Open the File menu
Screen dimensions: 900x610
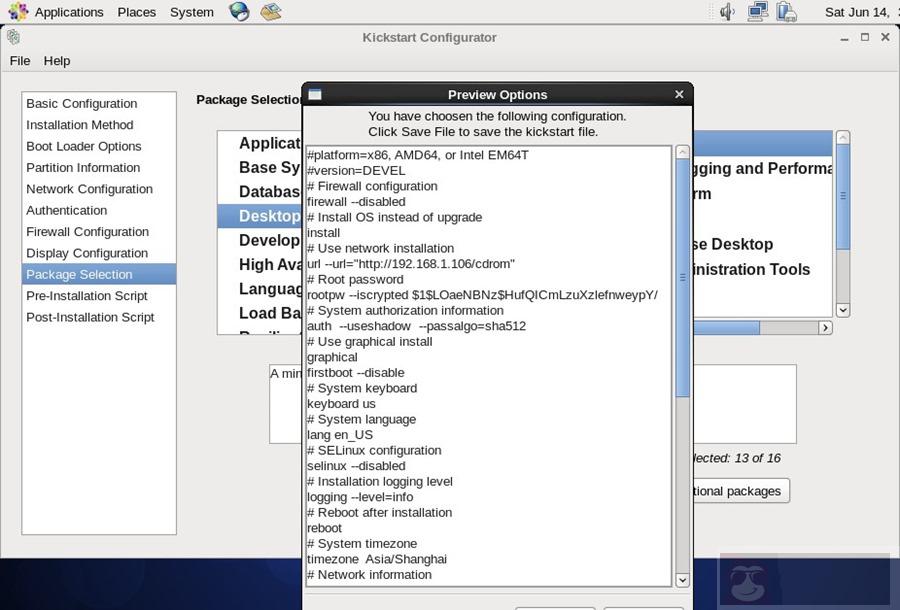tap(19, 60)
